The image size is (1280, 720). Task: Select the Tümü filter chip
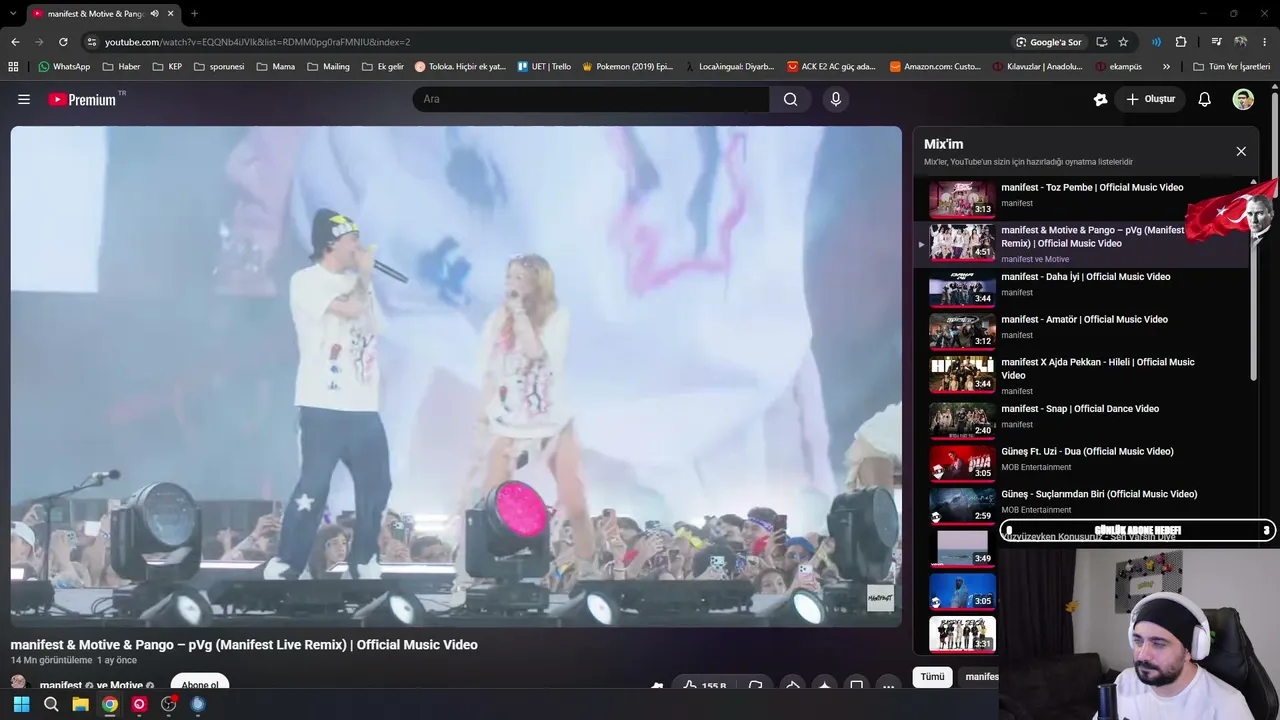pyautogui.click(x=932, y=677)
